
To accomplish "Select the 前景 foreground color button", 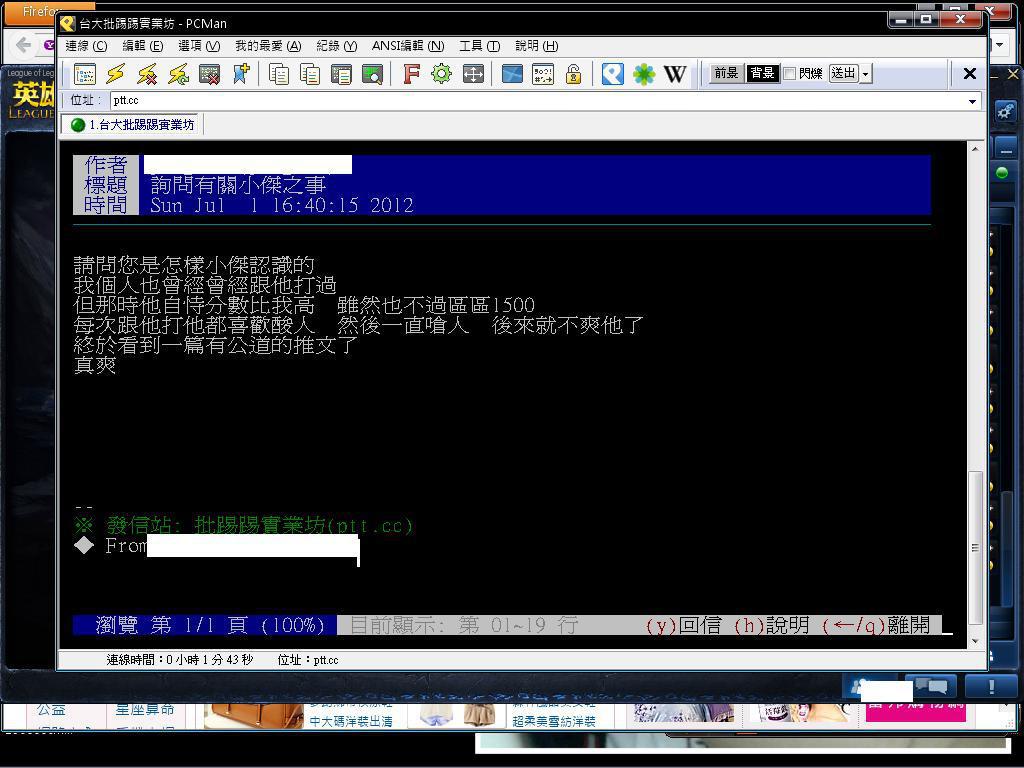I will click(x=726, y=73).
